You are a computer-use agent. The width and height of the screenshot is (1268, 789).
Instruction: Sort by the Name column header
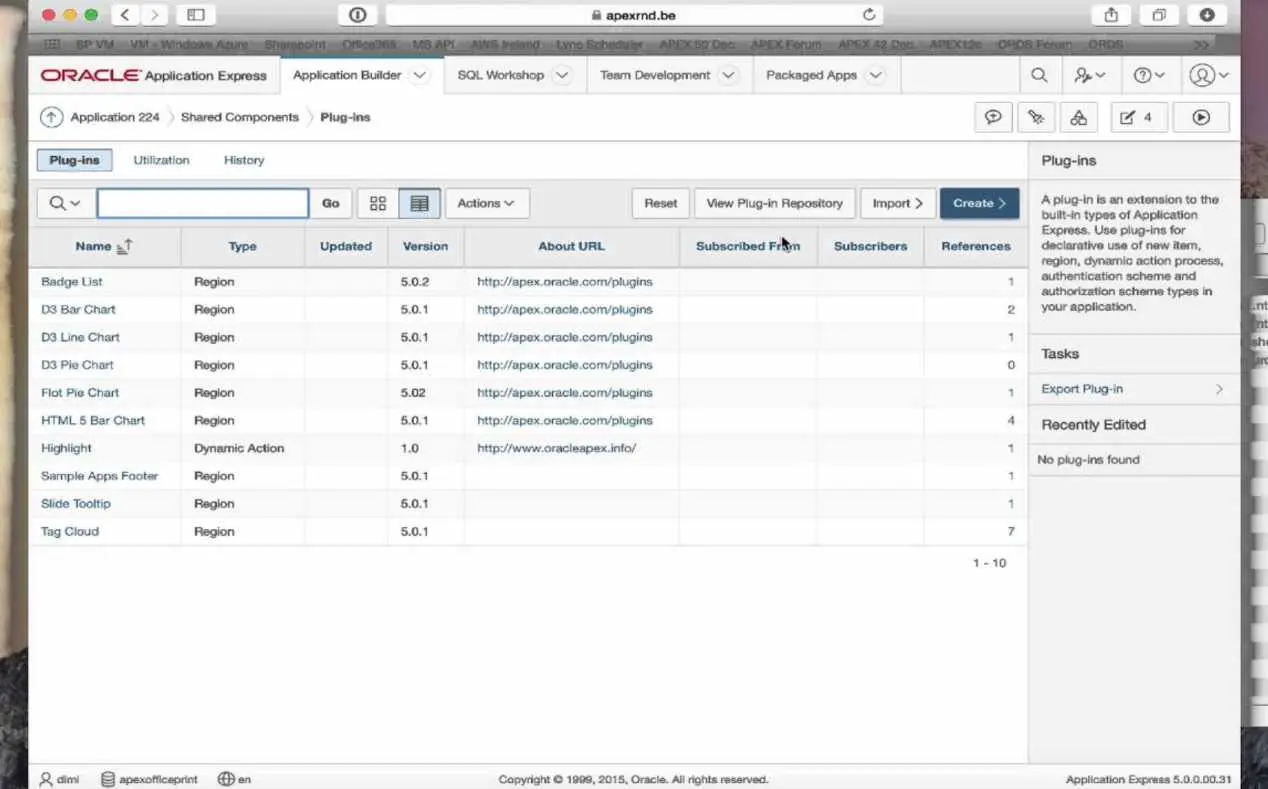point(94,246)
